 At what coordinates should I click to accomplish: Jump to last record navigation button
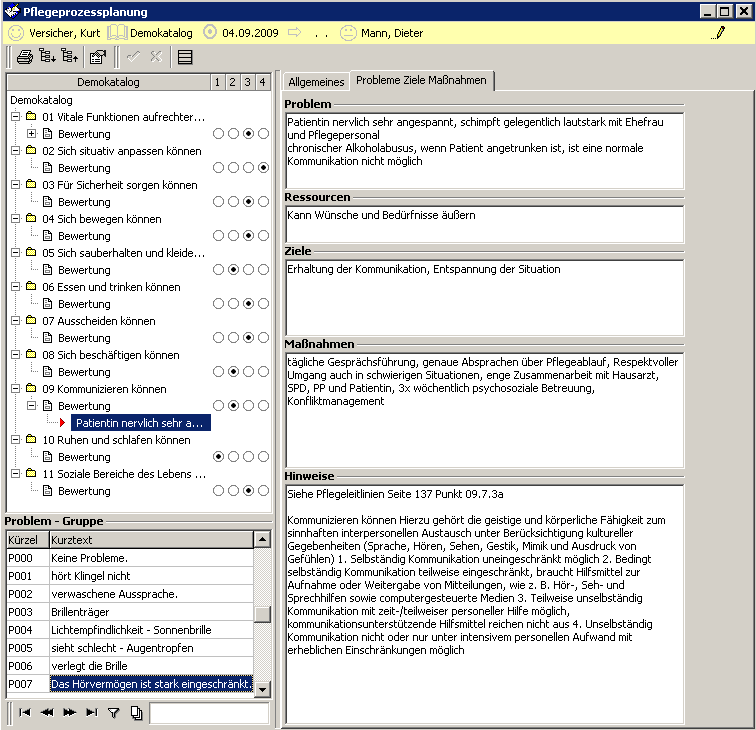[91, 713]
